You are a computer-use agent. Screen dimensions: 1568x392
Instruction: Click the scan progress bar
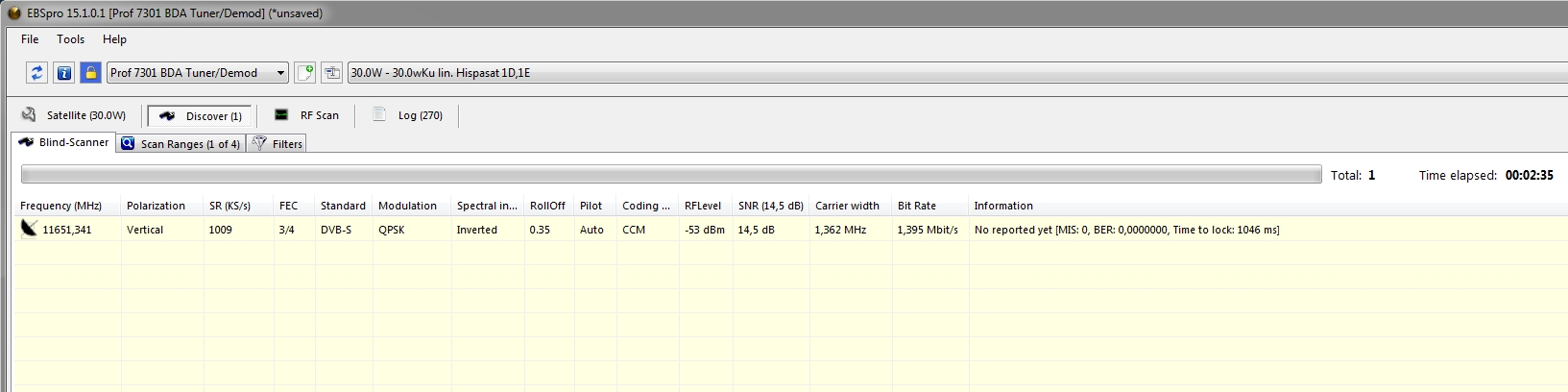670,175
